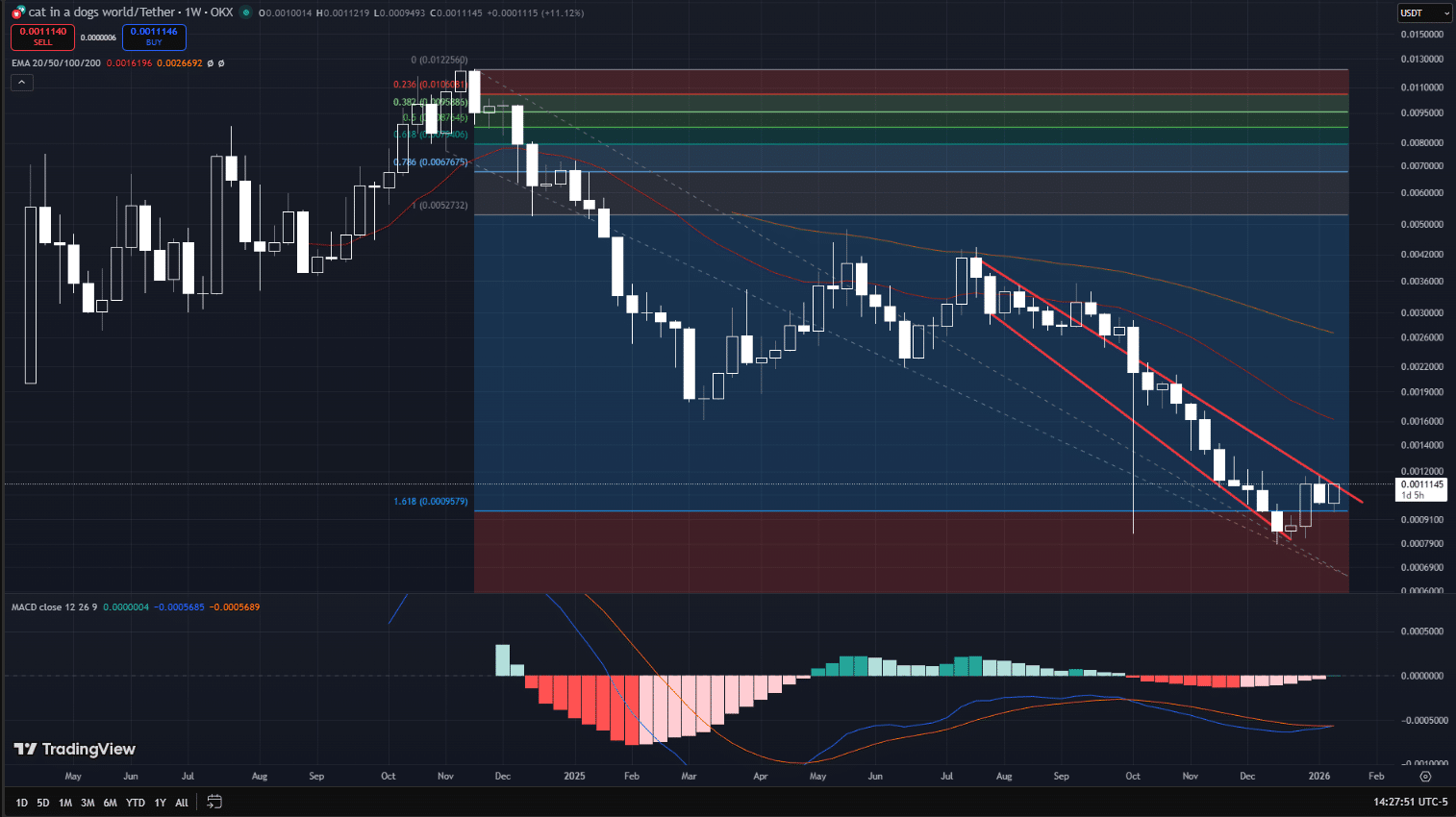Image resolution: width=1456 pixels, height=817 pixels.
Task: Open the USDT currency dropdown
Action: (x=1423, y=12)
